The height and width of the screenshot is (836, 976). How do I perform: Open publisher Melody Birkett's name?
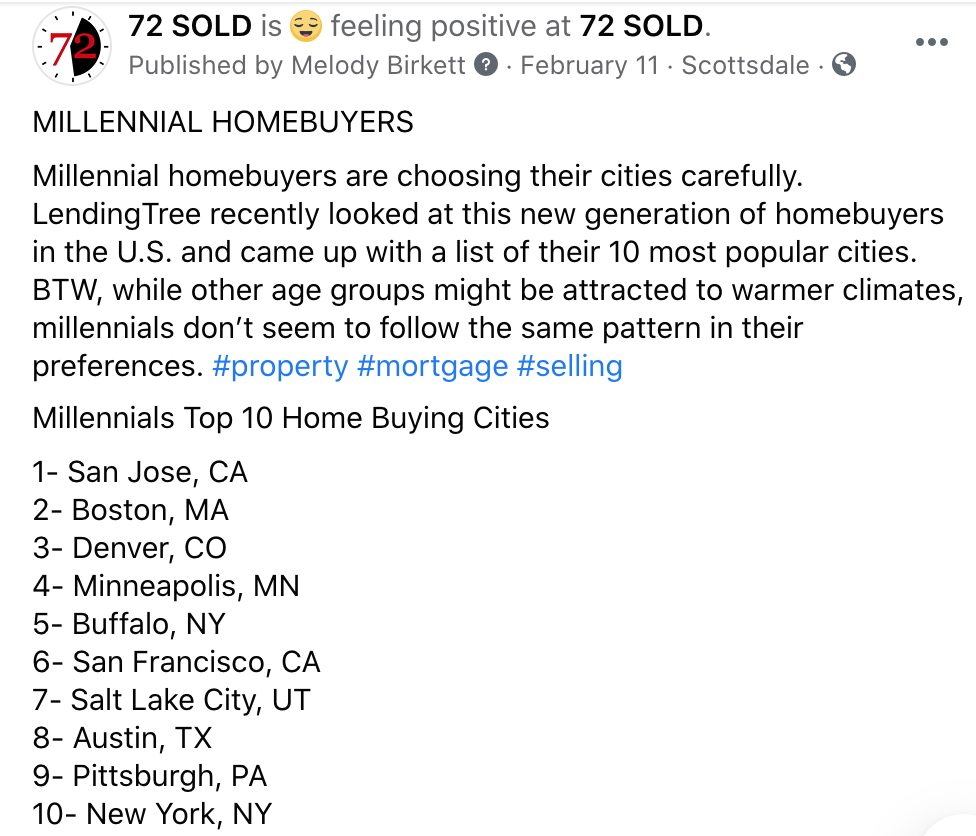tap(378, 65)
